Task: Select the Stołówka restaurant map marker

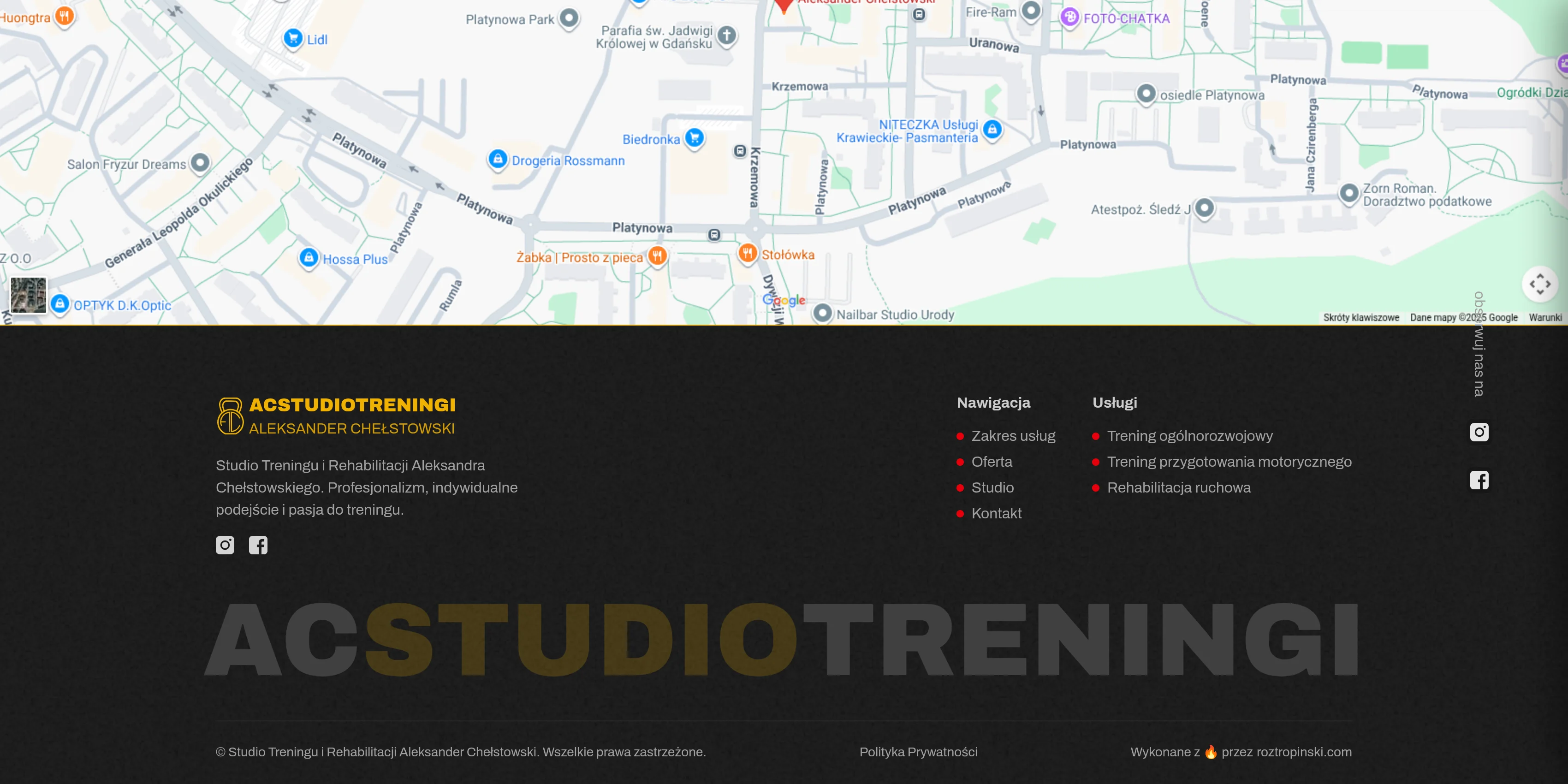Action: [748, 253]
